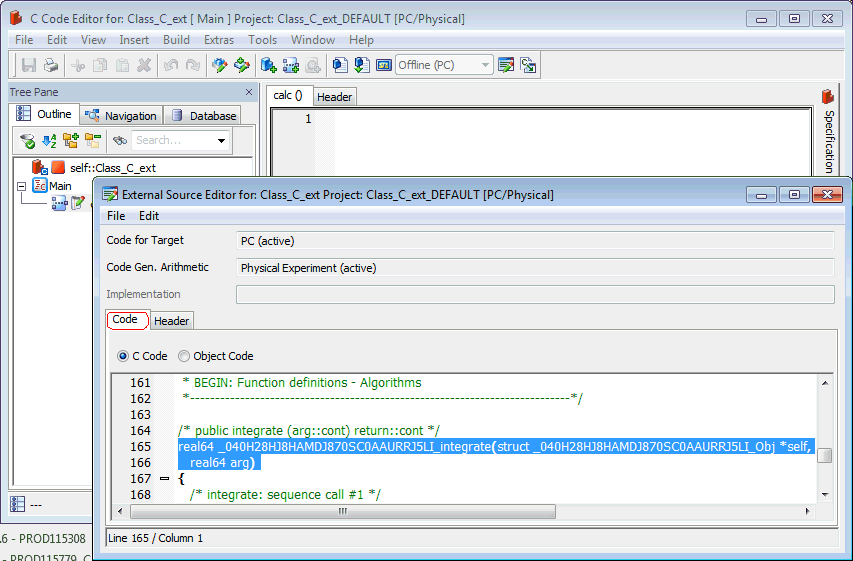The image size is (853, 561).
Task: Select the calc () tab
Action: coord(289,95)
